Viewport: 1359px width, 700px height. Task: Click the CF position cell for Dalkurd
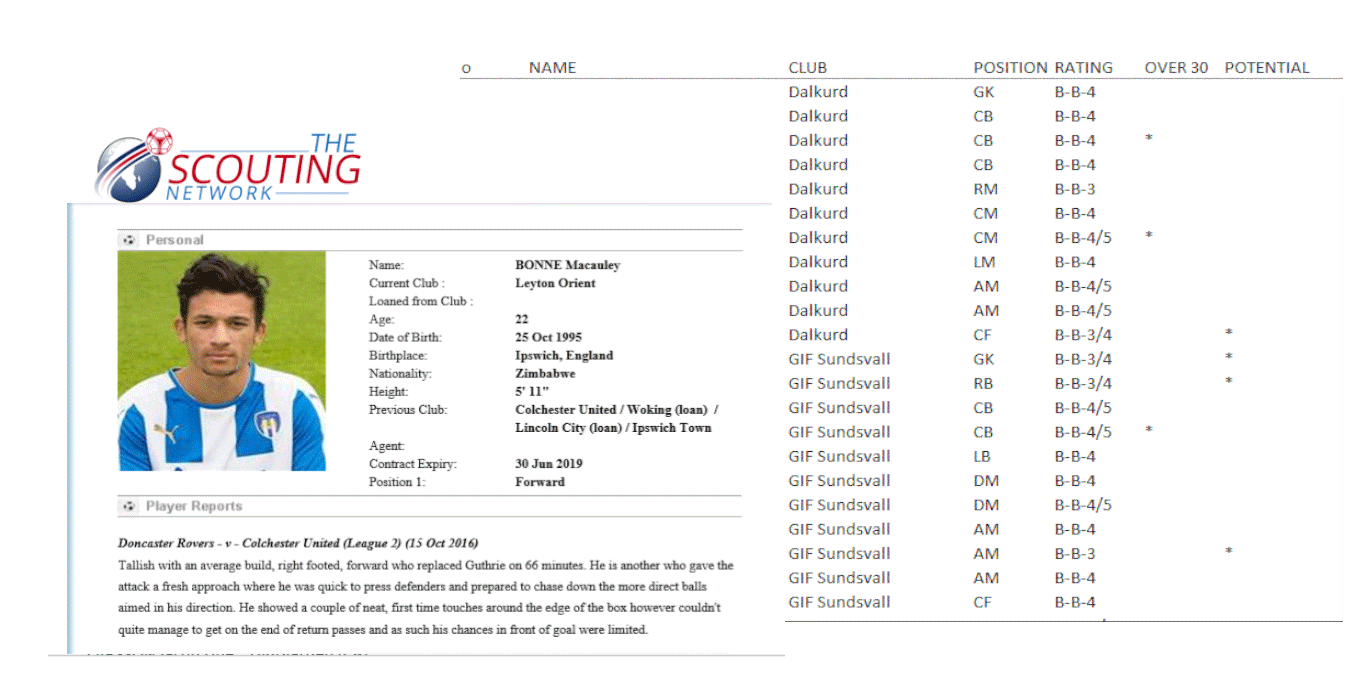tap(983, 335)
